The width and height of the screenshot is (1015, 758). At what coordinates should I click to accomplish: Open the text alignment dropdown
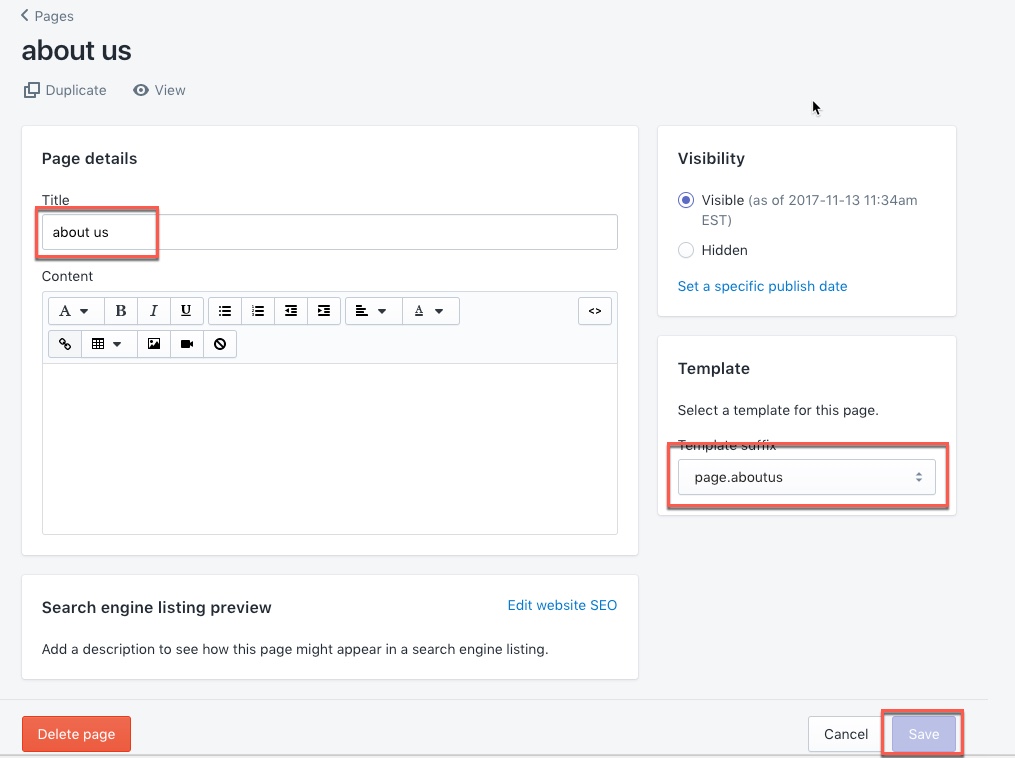[x=374, y=311]
